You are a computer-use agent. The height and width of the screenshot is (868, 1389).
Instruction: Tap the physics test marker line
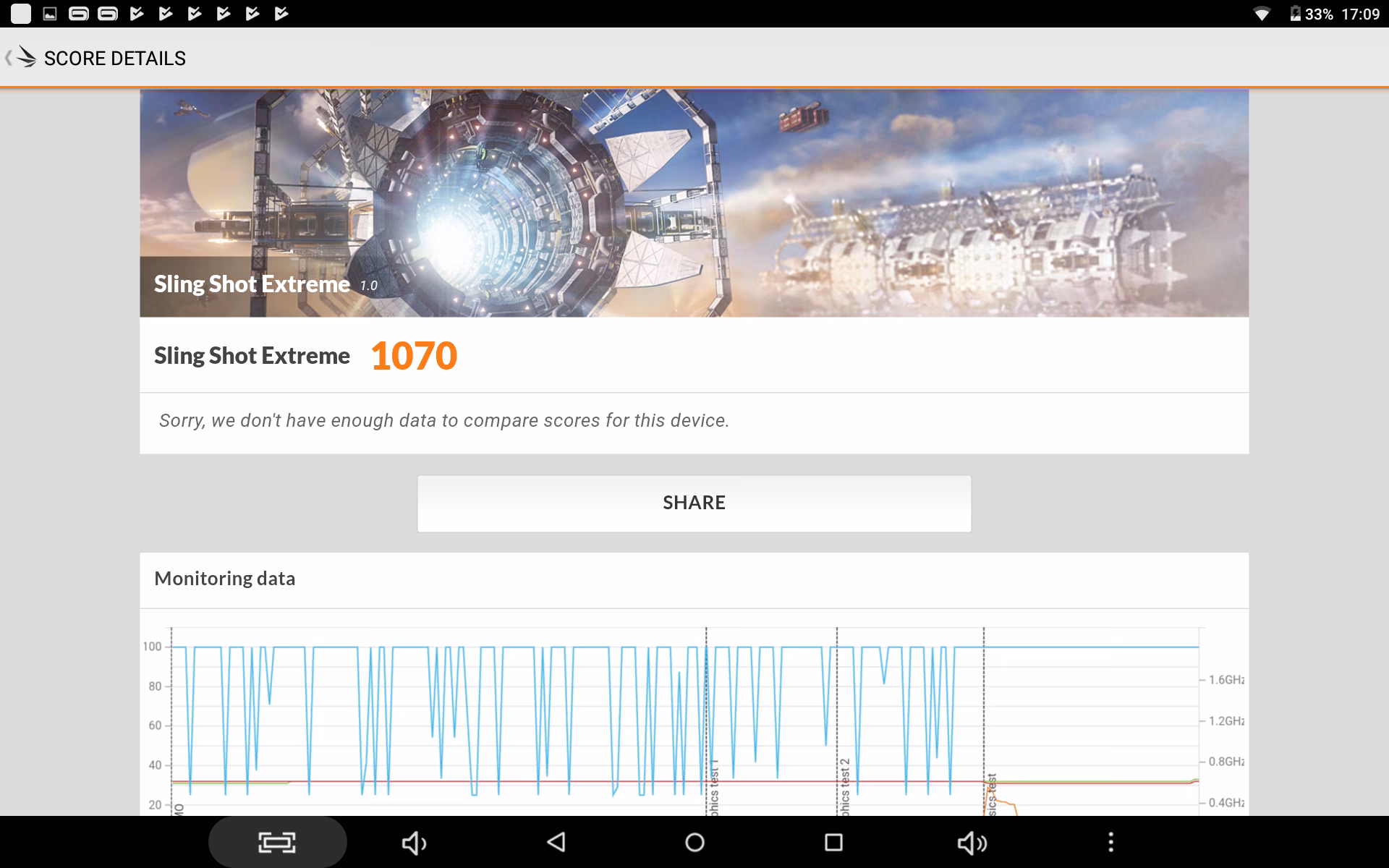click(984, 721)
